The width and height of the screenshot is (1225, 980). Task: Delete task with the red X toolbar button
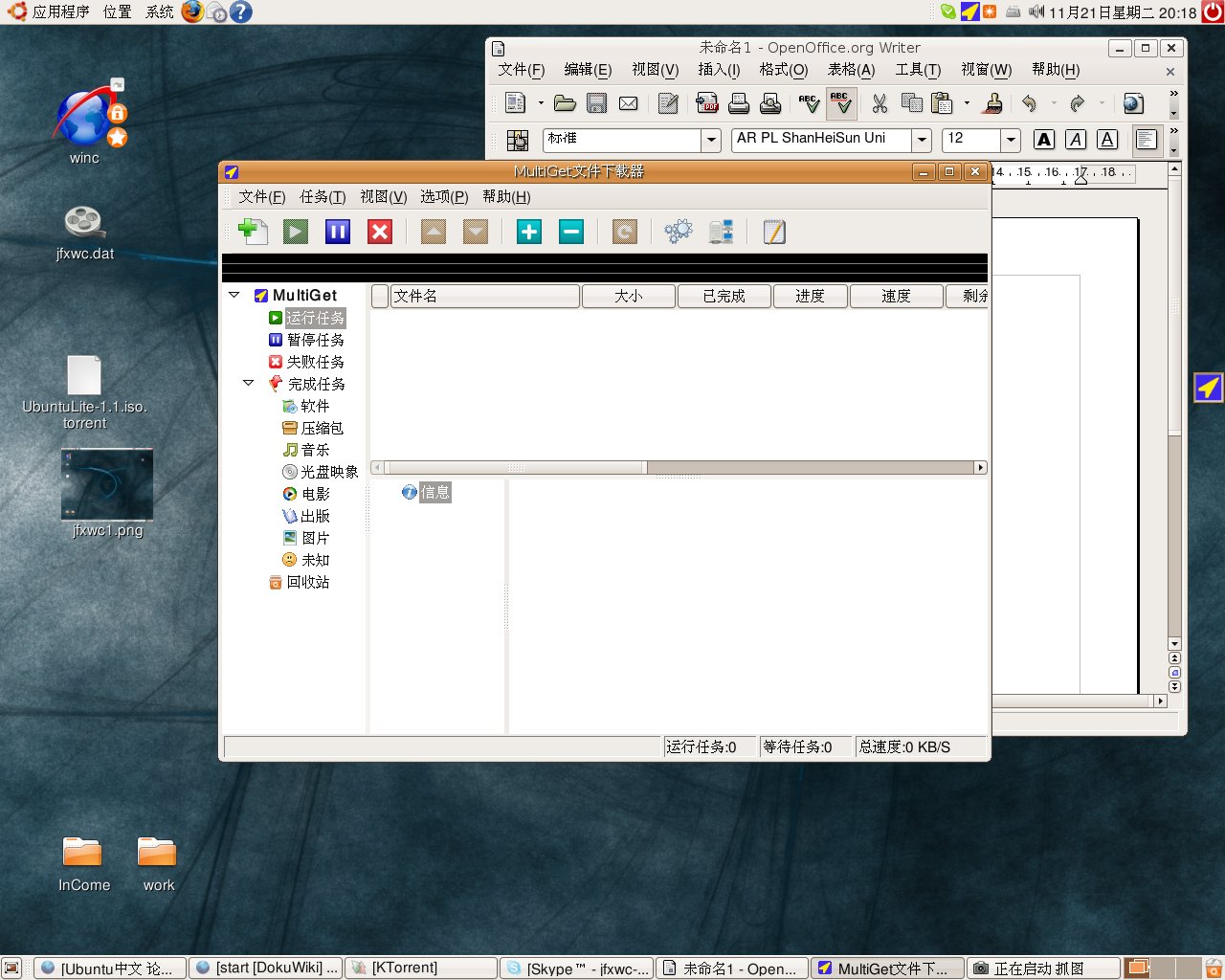tap(380, 232)
